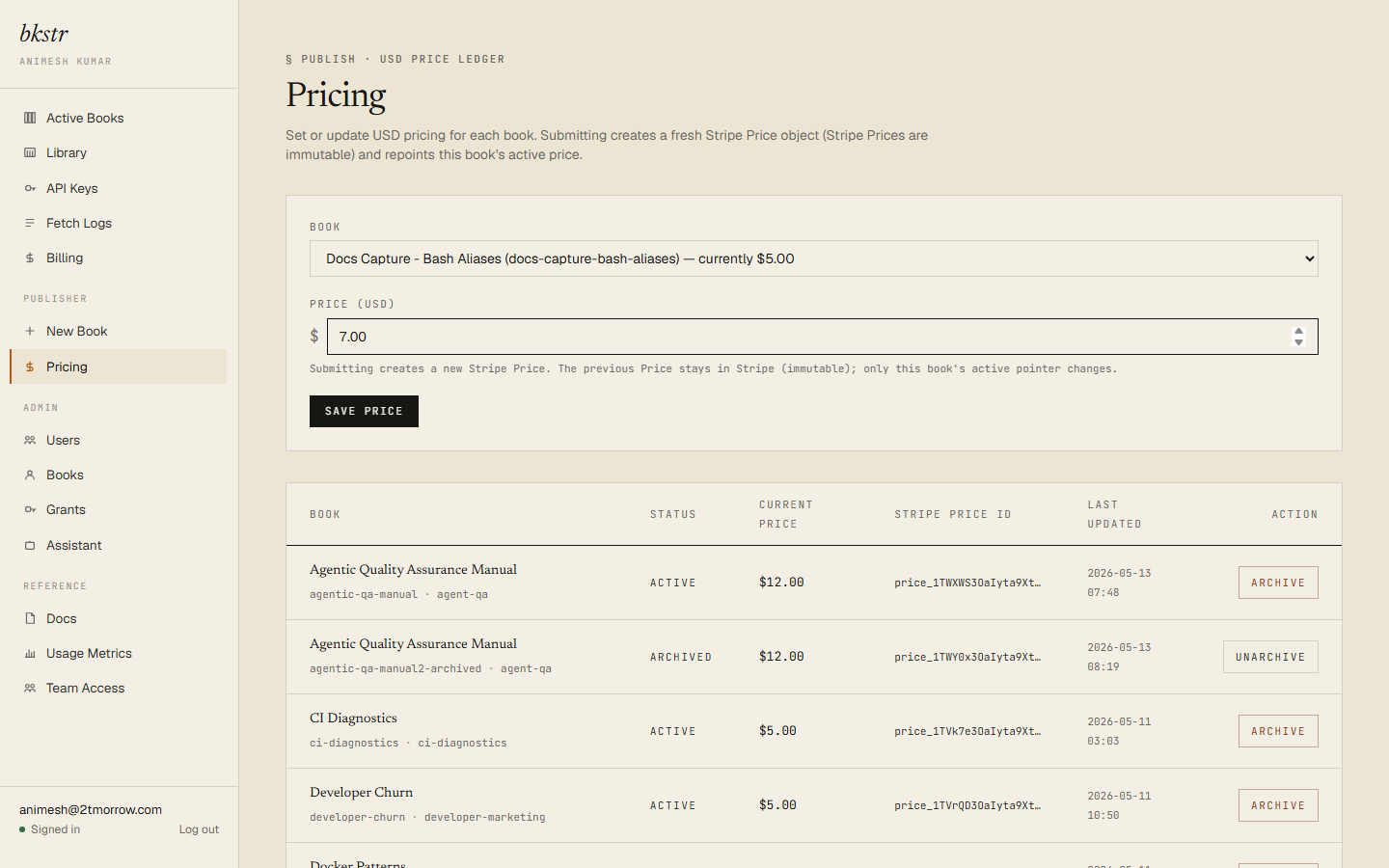Click the Assistant icon in sidebar
Screen dimensions: 1389x868
coord(30,545)
